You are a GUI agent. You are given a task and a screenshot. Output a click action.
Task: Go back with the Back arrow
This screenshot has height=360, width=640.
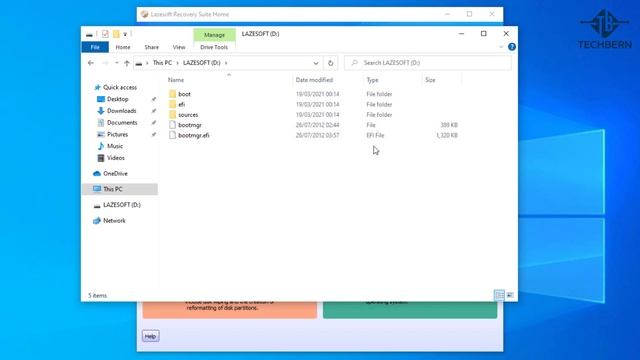(91, 63)
